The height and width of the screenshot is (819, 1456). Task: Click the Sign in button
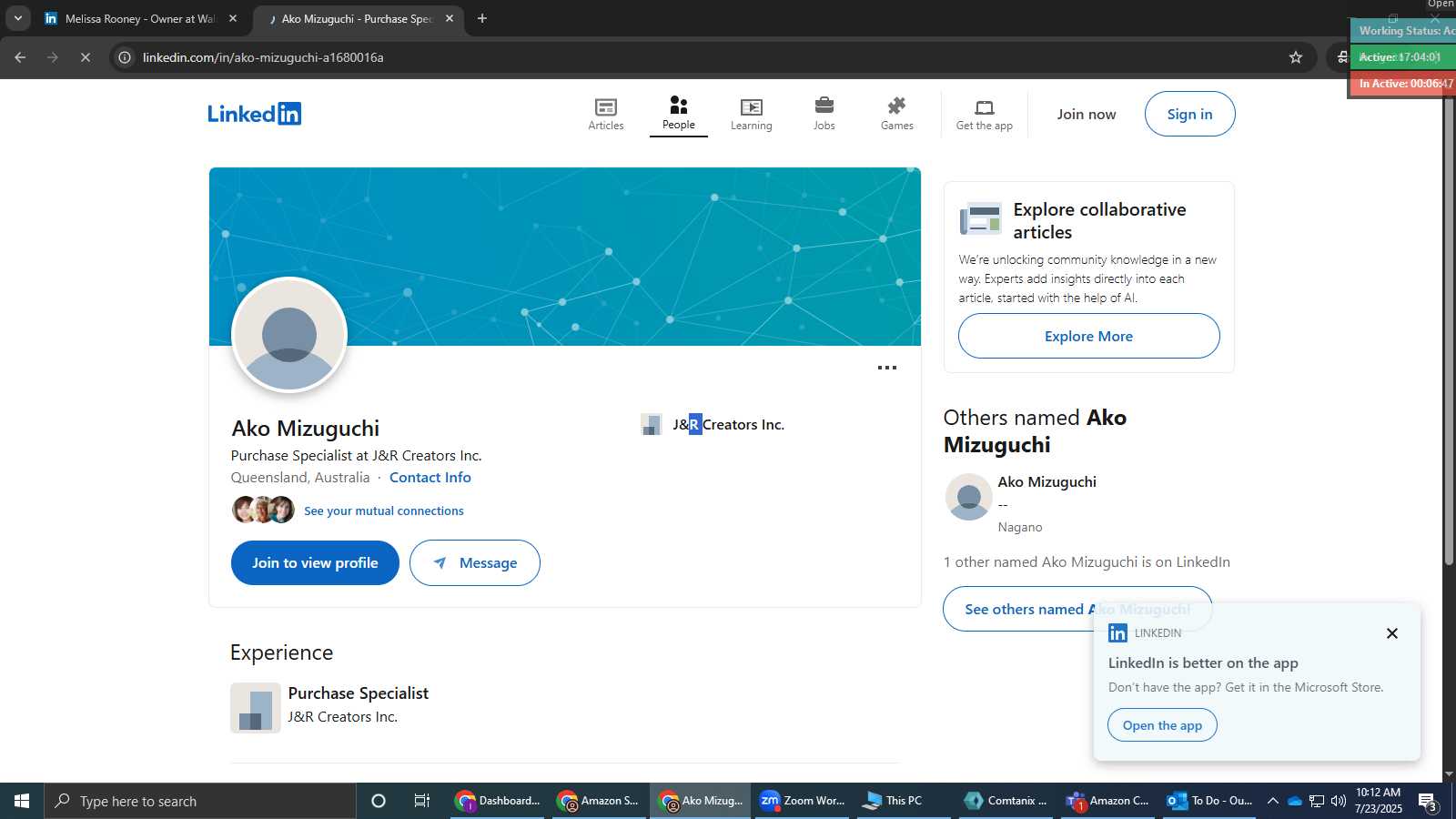pyautogui.click(x=1190, y=114)
